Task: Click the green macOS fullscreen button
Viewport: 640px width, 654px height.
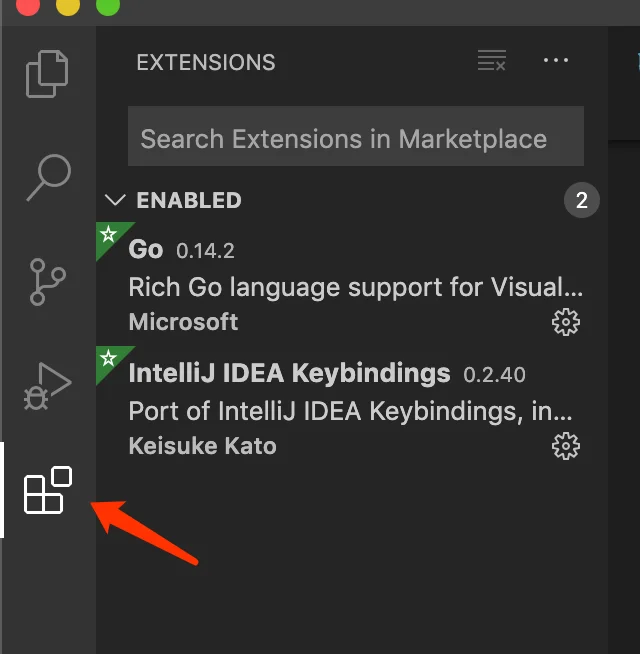Action: coord(108,5)
